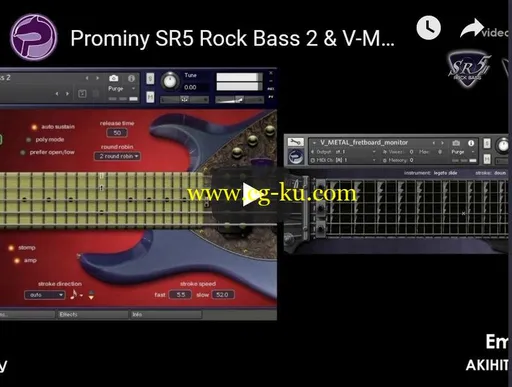Click the slow stroke speed field

(x=222, y=295)
